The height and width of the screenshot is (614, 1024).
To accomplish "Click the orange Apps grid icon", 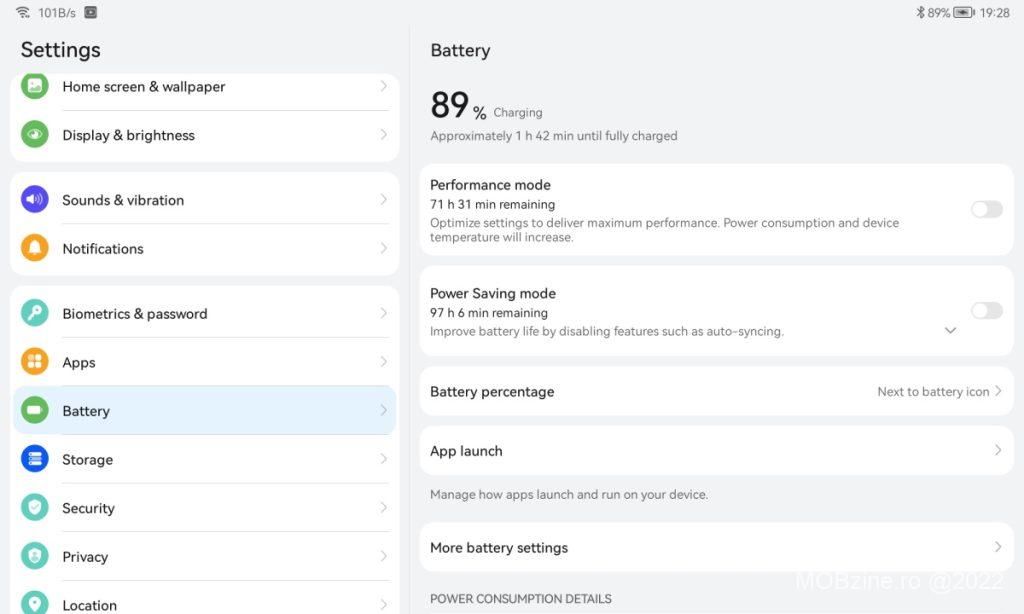I will point(35,362).
